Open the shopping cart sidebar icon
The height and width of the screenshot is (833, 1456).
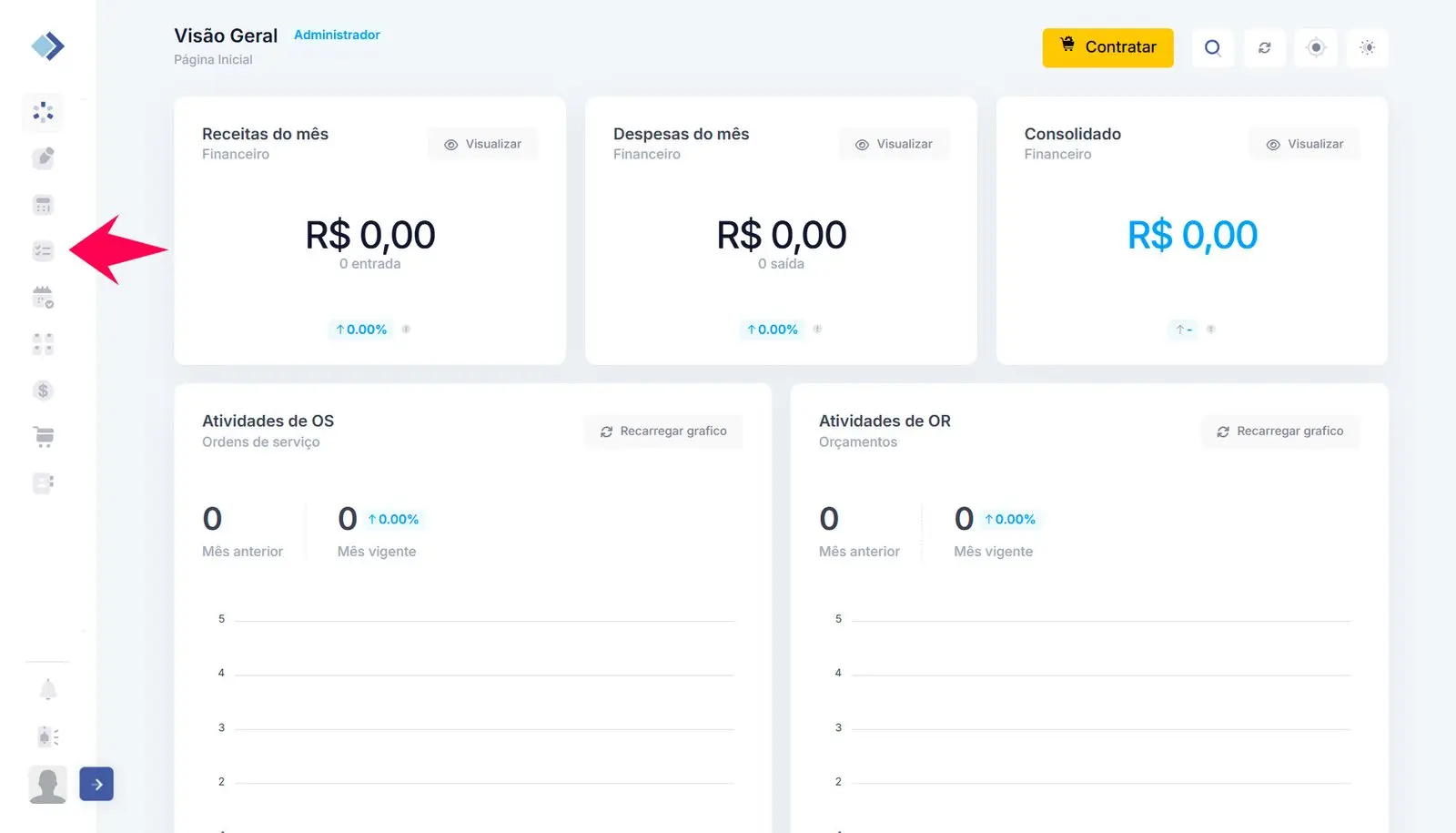click(43, 437)
